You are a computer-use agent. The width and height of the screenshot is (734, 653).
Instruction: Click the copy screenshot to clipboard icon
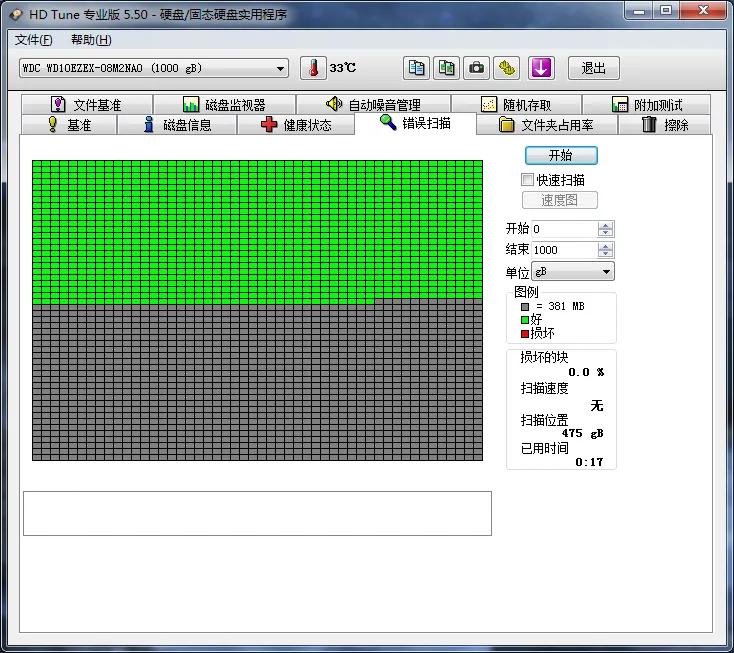point(446,68)
